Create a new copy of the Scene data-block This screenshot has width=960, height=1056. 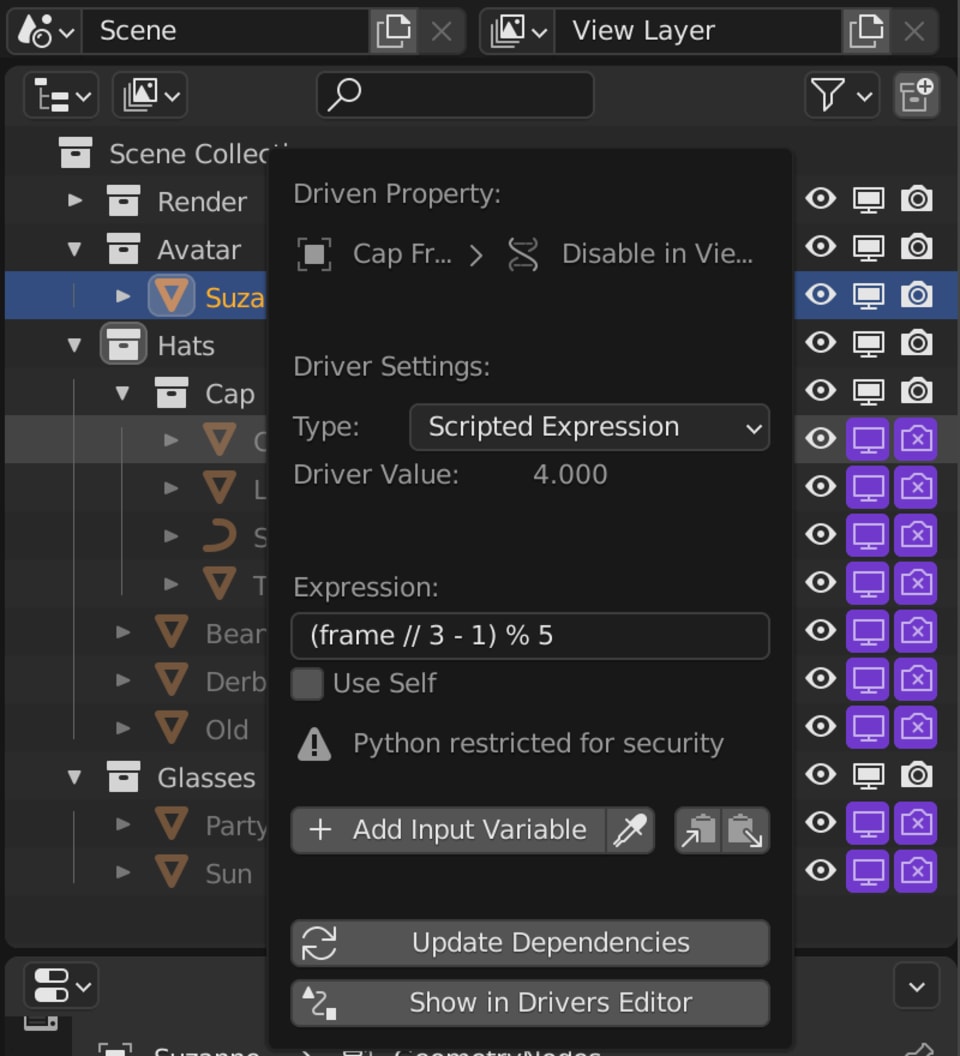pyautogui.click(x=394, y=31)
